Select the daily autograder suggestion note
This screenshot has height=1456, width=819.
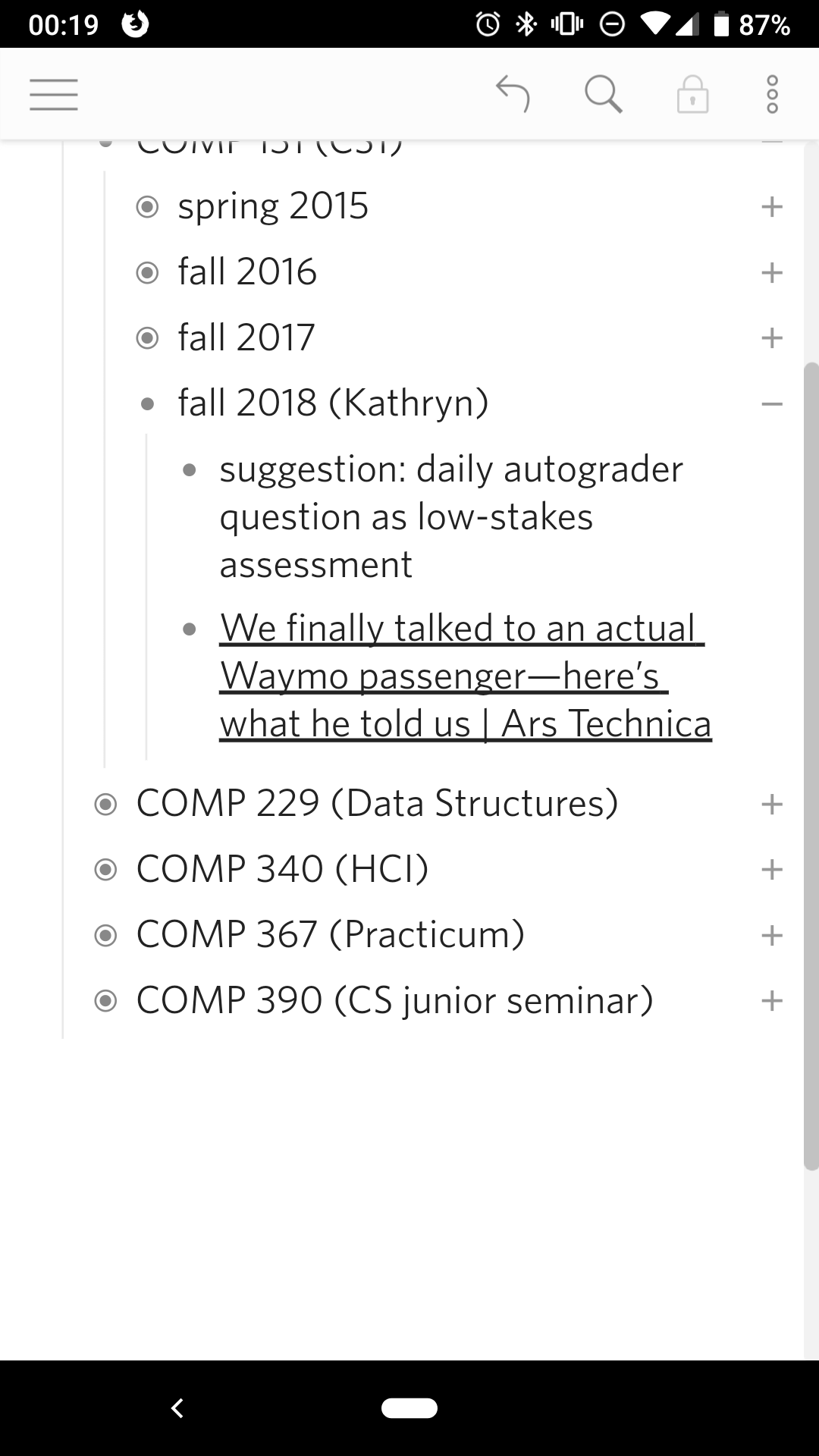451,516
